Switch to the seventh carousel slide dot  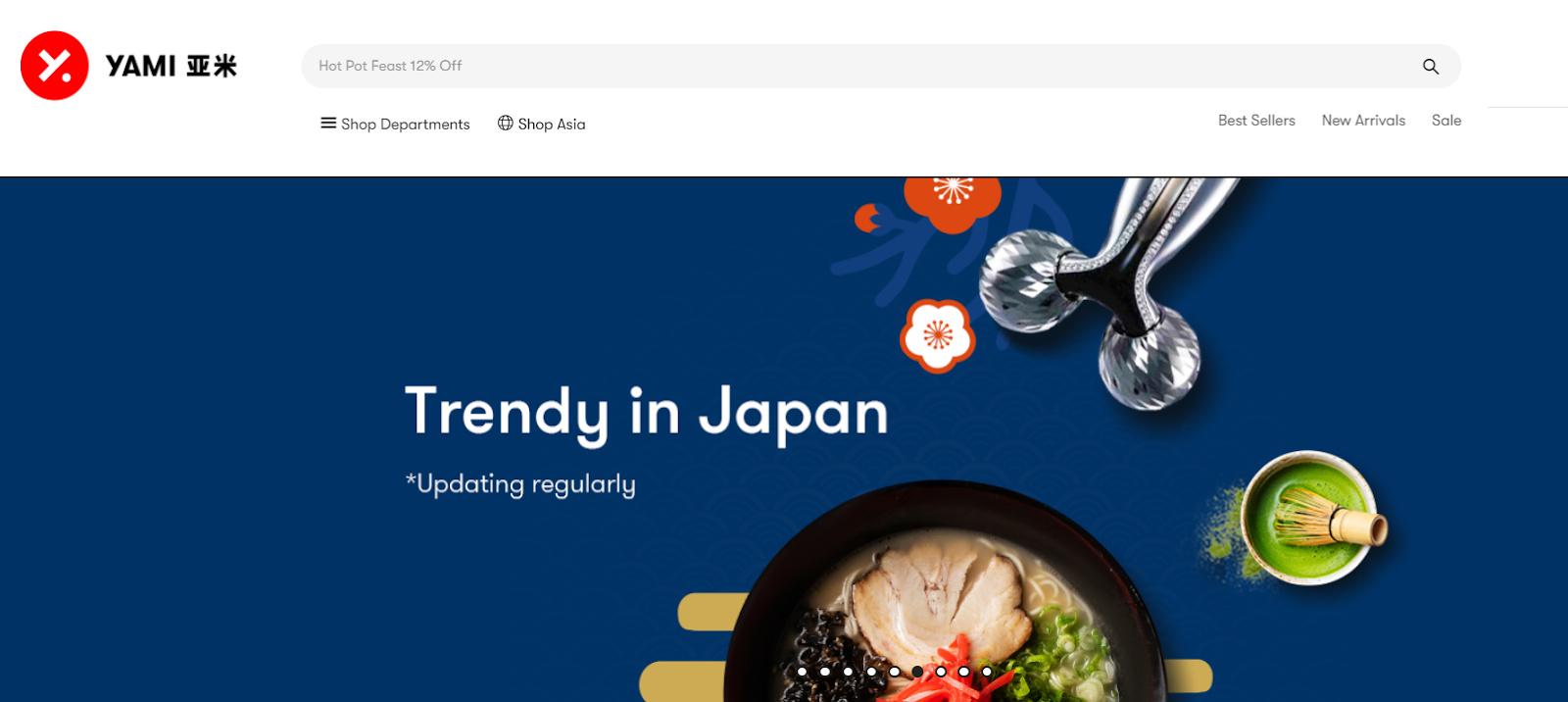pos(941,672)
